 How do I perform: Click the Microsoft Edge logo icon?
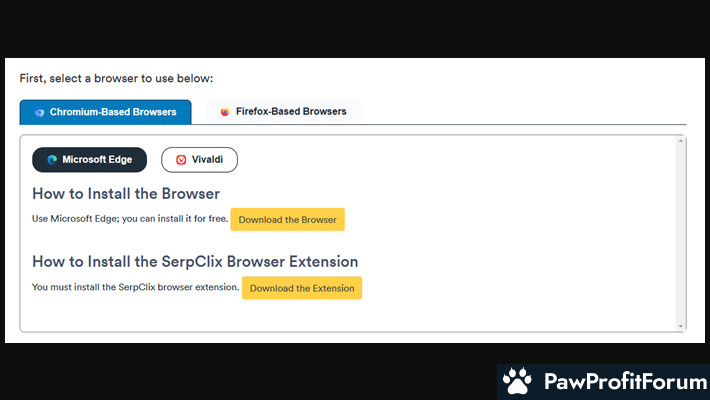[51, 159]
